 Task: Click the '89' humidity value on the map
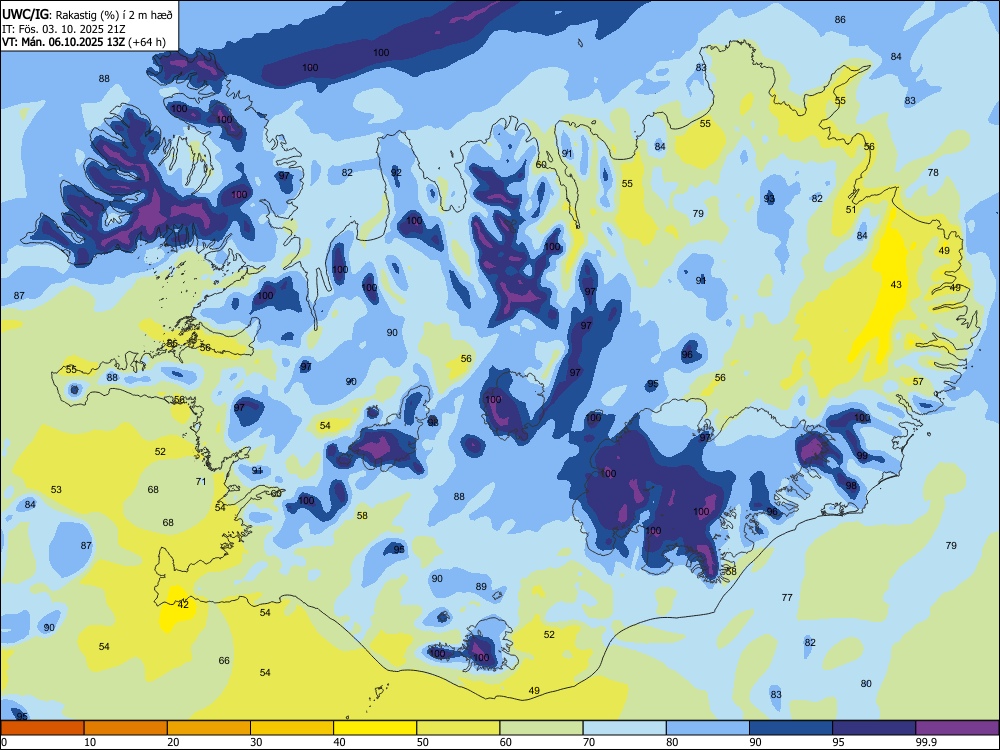(x=481, y=587)
